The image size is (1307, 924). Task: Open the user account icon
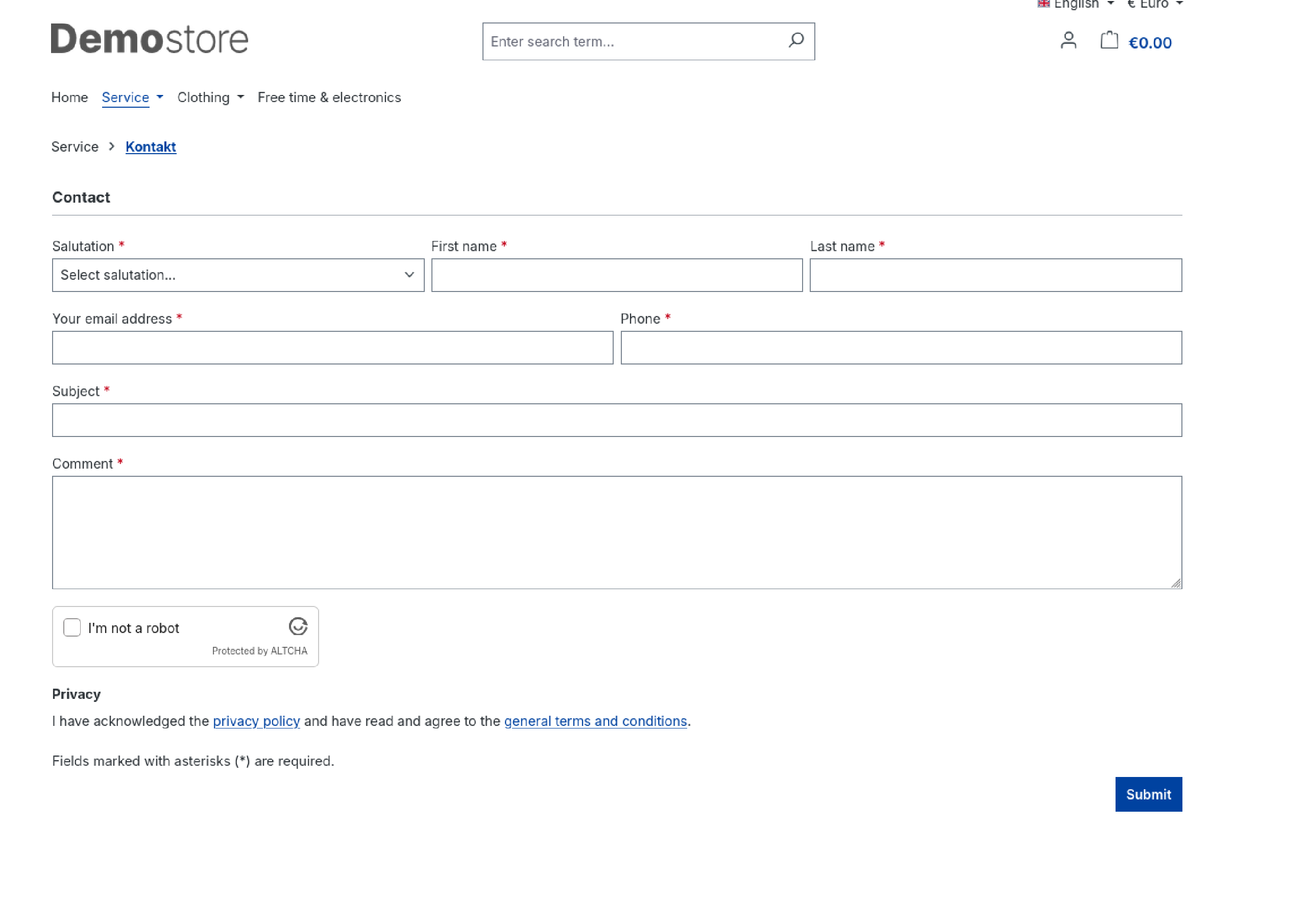click(1069, 40)
